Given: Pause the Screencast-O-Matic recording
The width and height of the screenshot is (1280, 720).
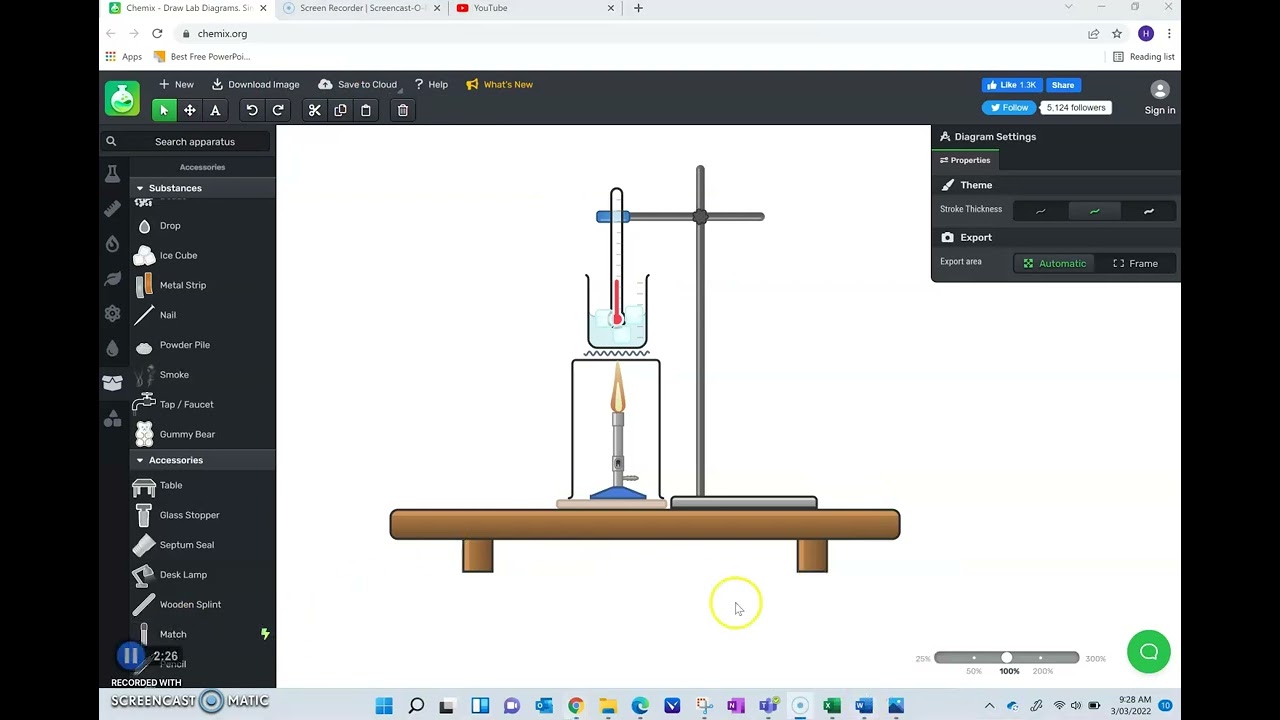Looking at the screenshot, I should tap(130, 656).
